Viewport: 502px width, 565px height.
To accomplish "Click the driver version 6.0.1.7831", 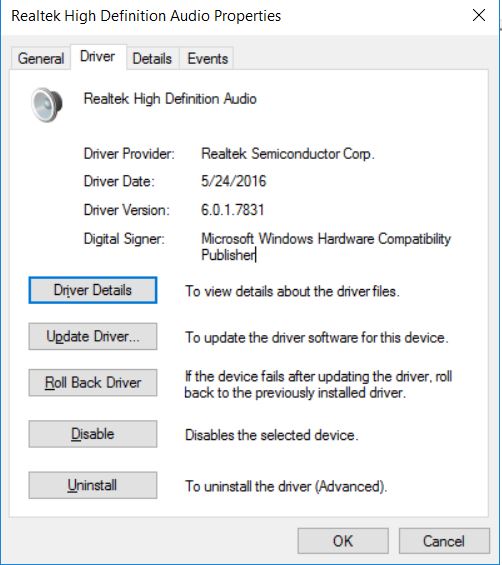I will [x=233, y=210].
